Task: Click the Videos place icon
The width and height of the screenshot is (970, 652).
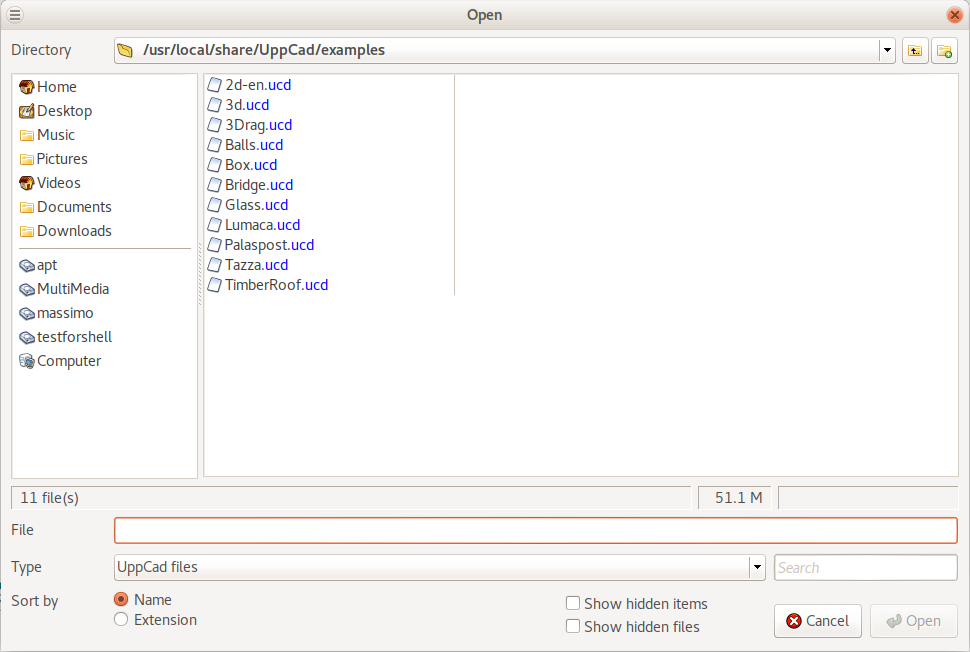Action: click(x=27, y=183)
